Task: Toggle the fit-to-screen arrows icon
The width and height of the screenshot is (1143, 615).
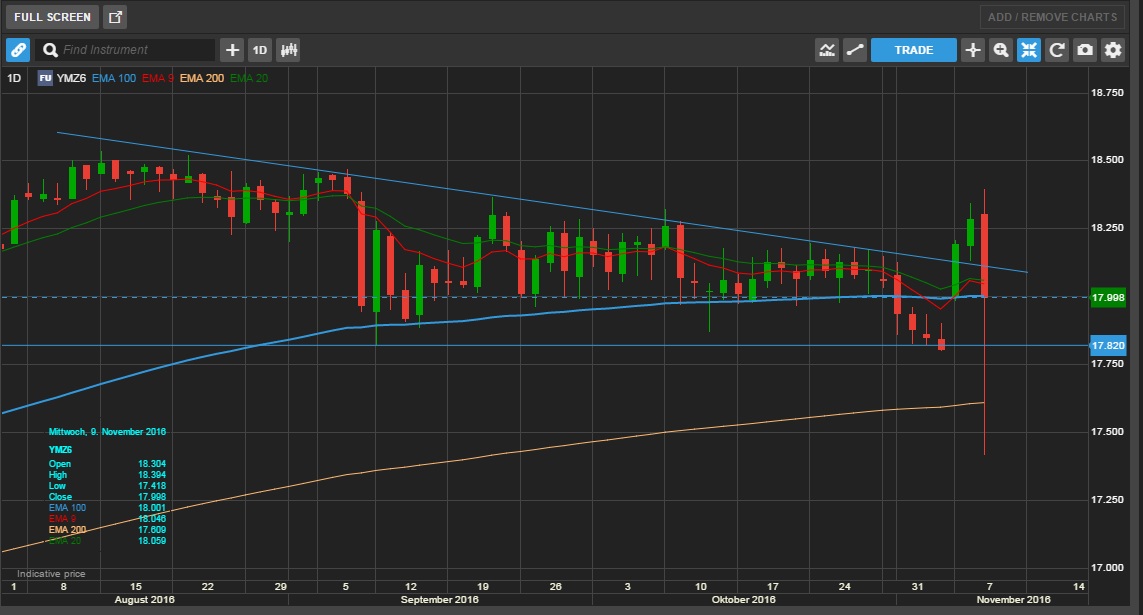Action: [x=1029, y=49]
